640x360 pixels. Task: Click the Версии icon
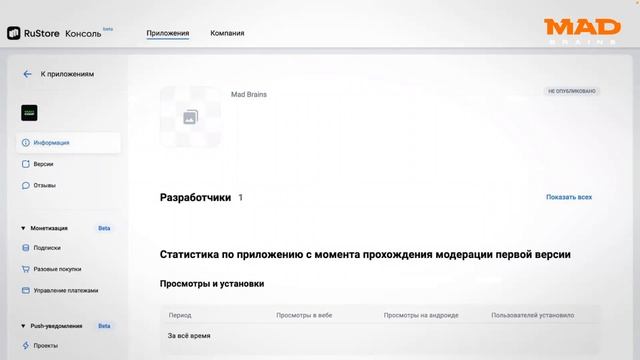(26, 164)
